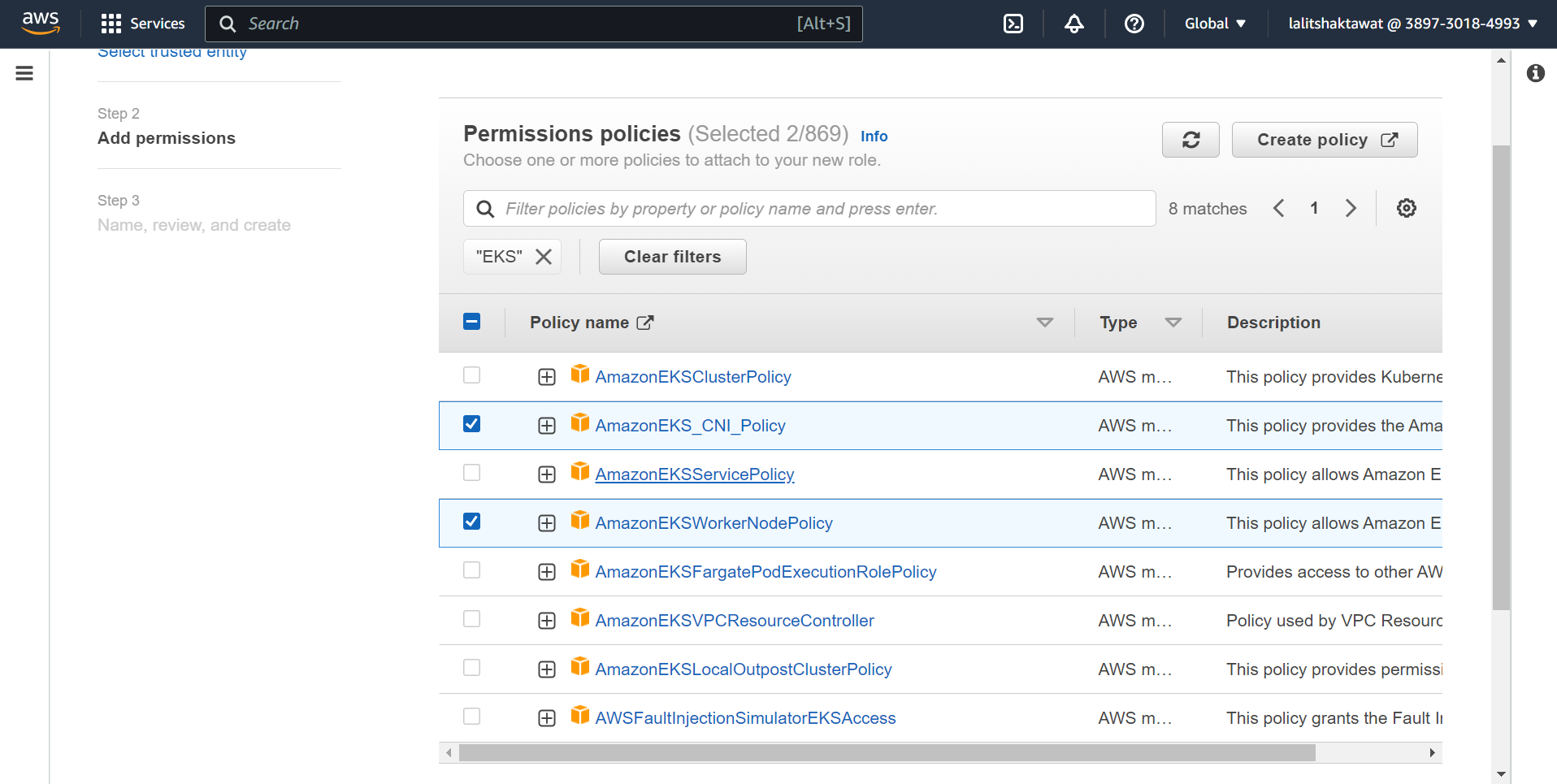Viewport: 1557px width, 784px height.
Task: Expand AmazonEKSLocalOutpostClusterPolicy details
Action: click(547, 669)
